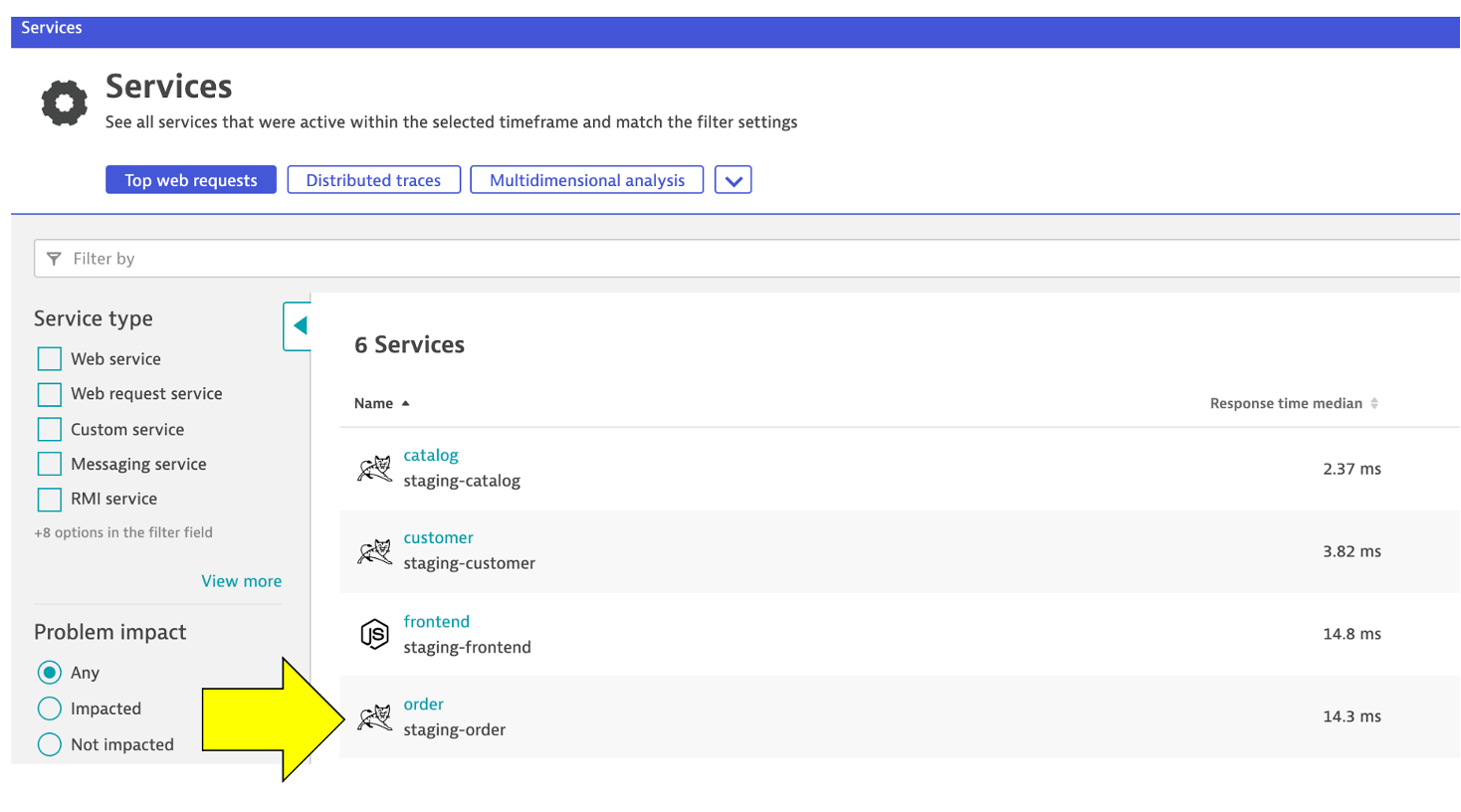Screen dimensions: 1461x812
Task: Enable the Web service checkbox
Action: point(49,359)
